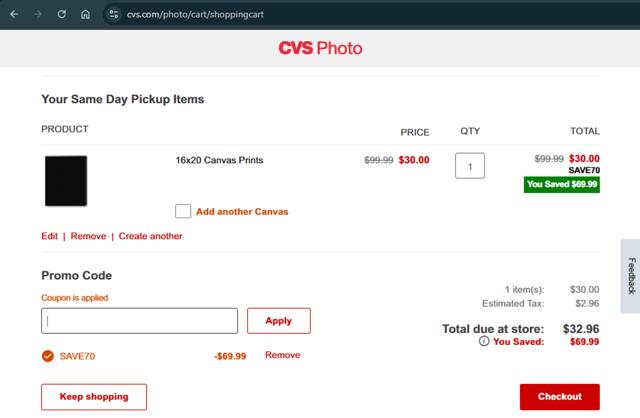This screenshot has height=418, width=640.
Task: Reload the page
Action: [62, 15]
